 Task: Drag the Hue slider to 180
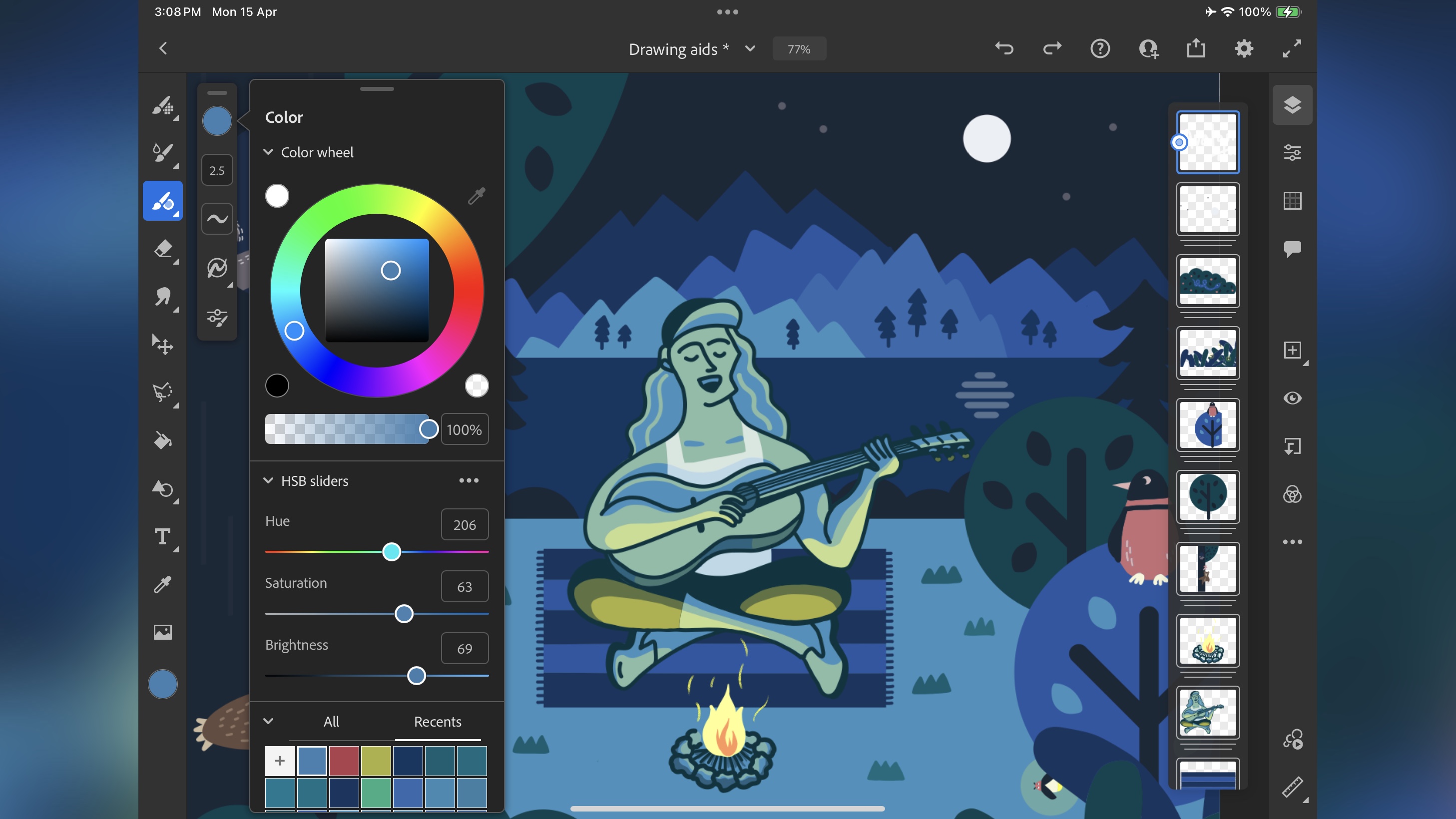pyautogui.click(x=376, y=552)
